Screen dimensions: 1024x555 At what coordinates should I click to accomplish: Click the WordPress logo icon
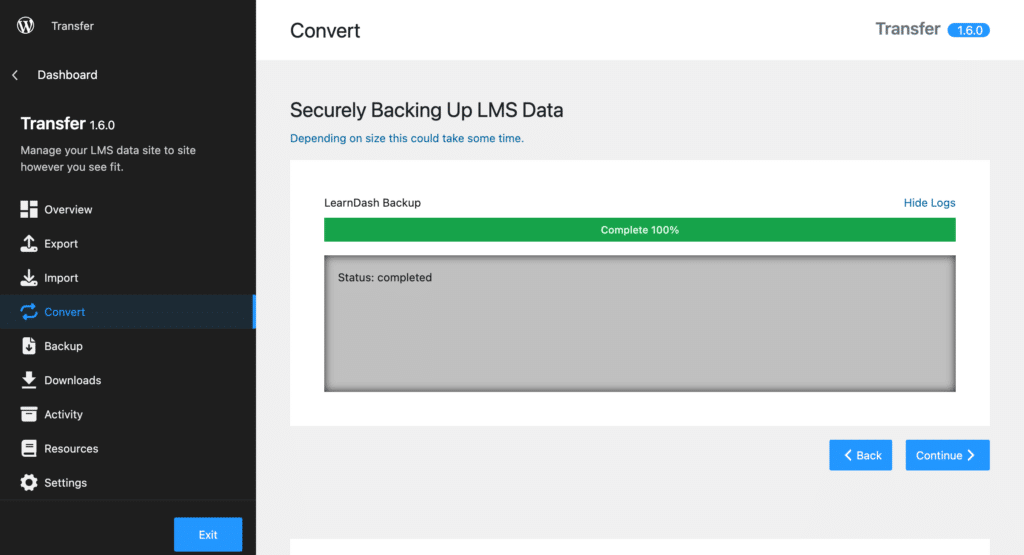pyautogui.click(x=26, y=26)
